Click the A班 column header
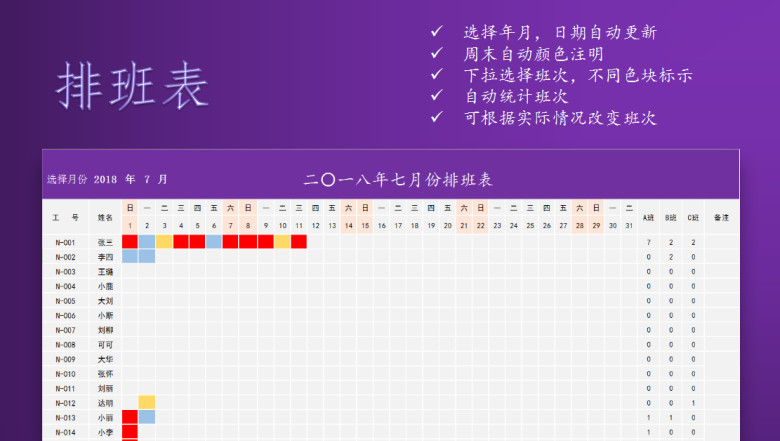The image size is (780, 441). [x=648, y=217]
